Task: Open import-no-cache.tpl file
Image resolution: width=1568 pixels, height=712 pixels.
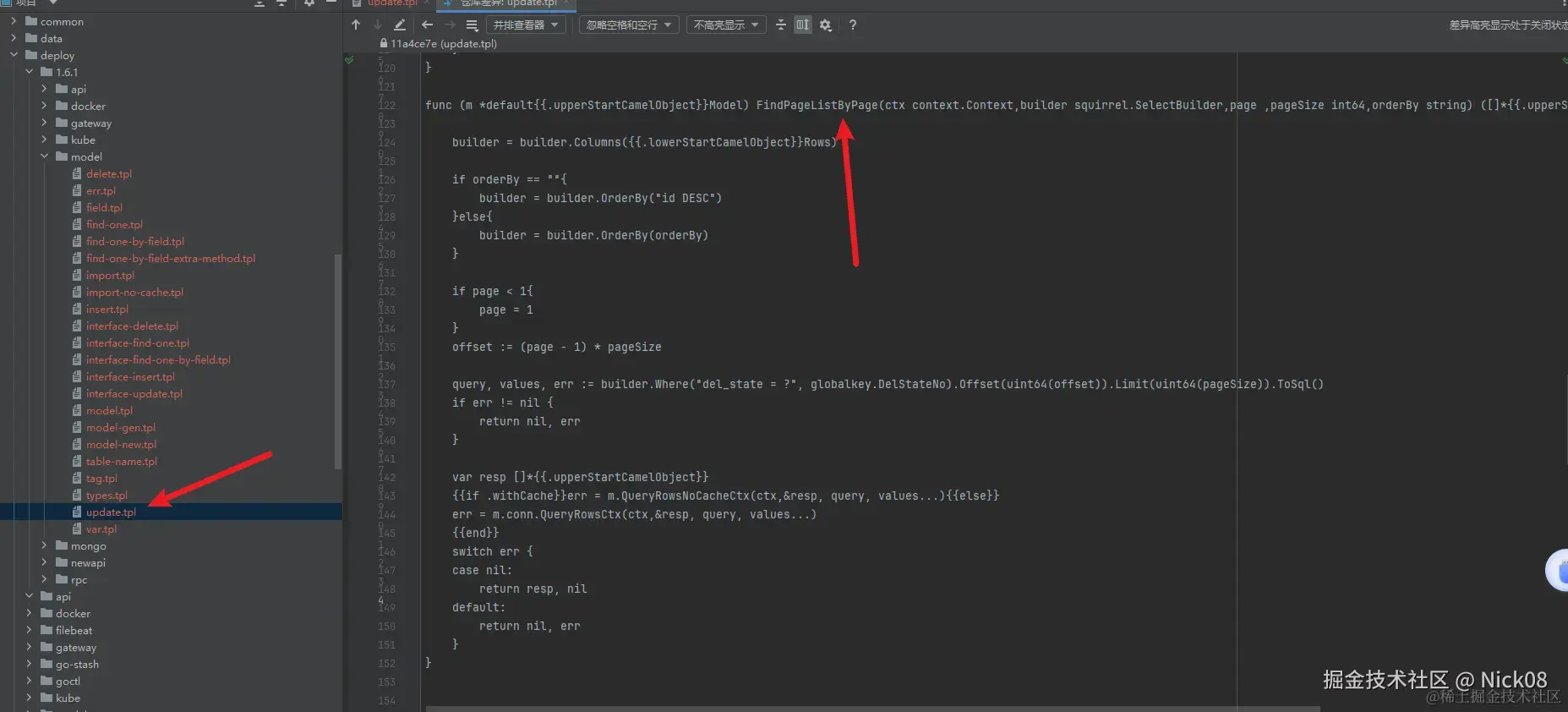Action: point(134,292)
